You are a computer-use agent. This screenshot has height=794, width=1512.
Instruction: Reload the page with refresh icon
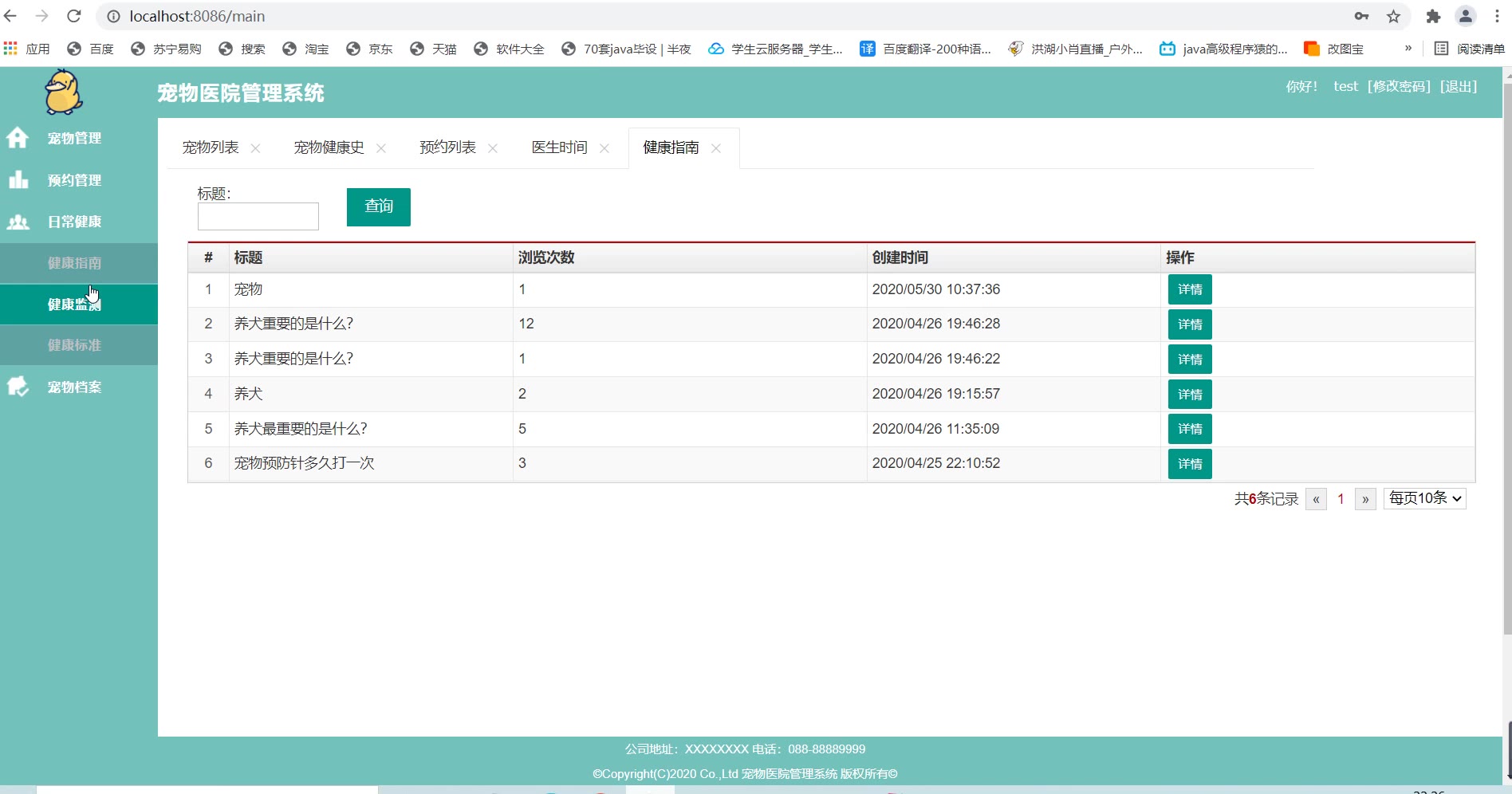[74, 16]
